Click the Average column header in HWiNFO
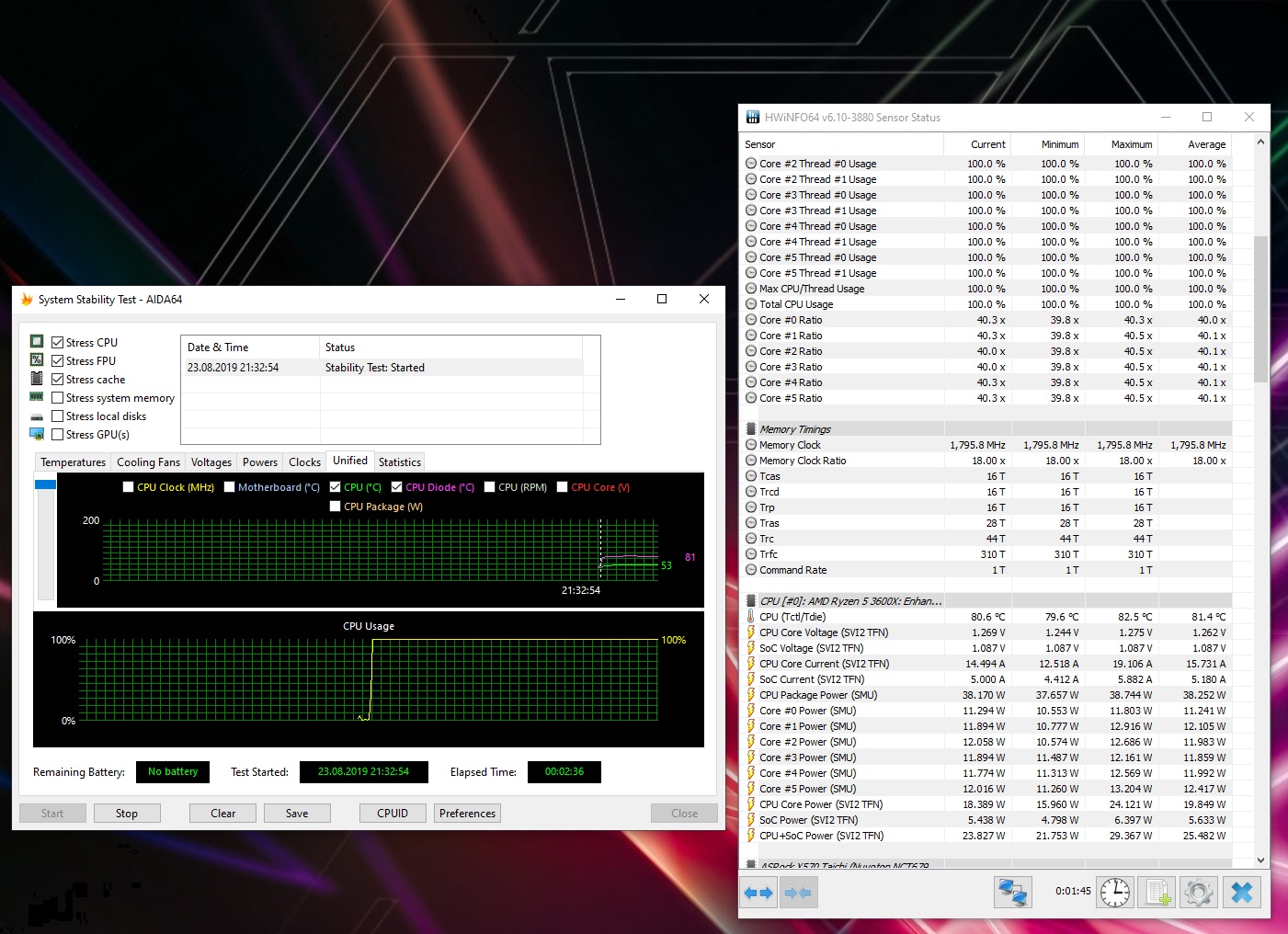This screenshot has width=1288, height=934. [1195, 144]
